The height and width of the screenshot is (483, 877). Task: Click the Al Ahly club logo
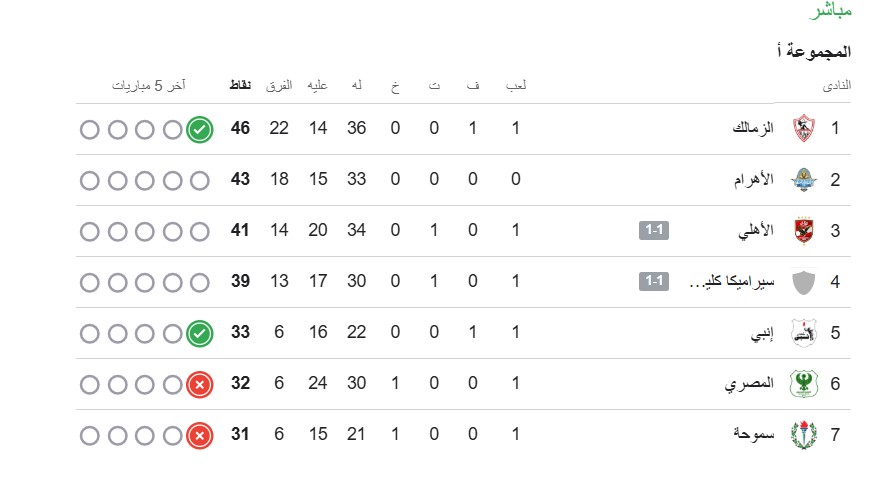tap(803, 231)
